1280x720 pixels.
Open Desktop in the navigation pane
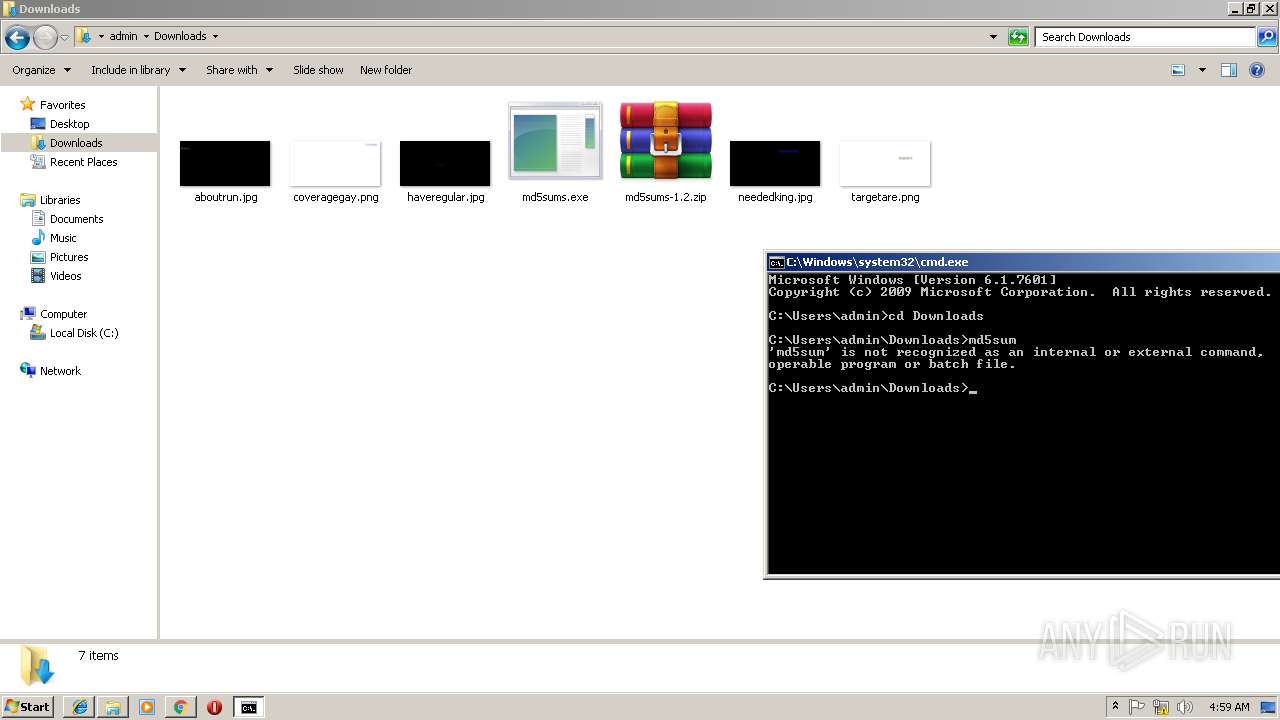(x=69, y=124)
